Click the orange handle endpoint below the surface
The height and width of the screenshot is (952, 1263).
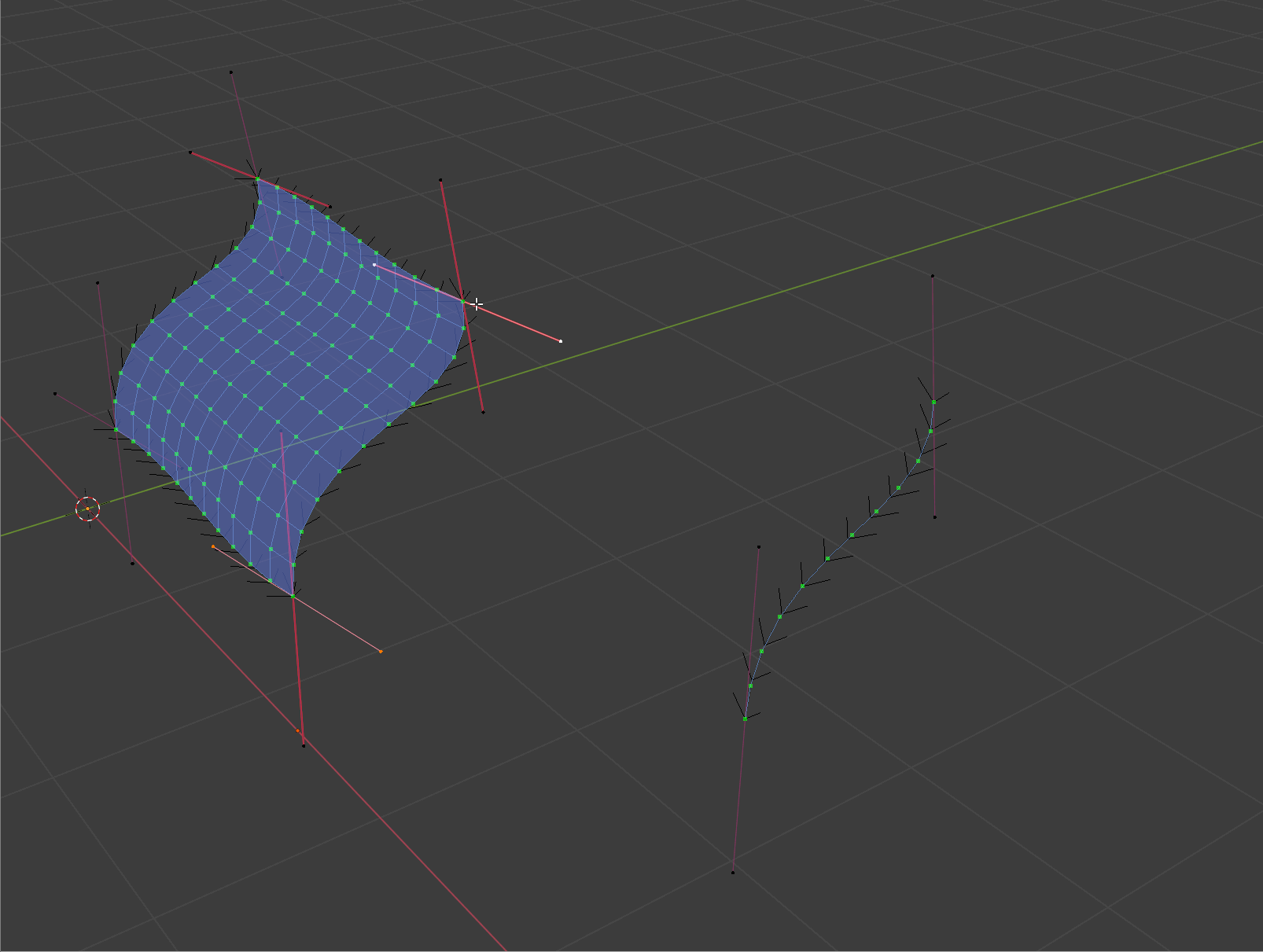pos(381,651)
